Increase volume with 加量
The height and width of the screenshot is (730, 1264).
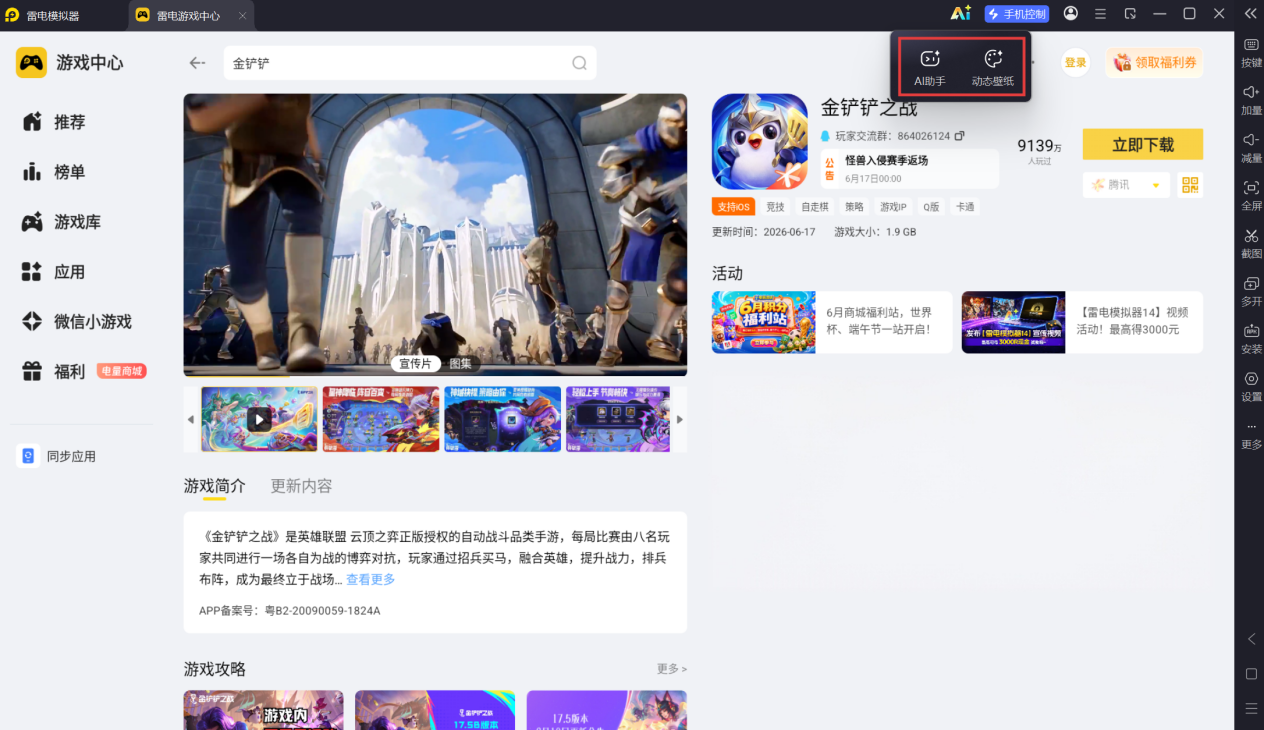[x=1251, y=101]
